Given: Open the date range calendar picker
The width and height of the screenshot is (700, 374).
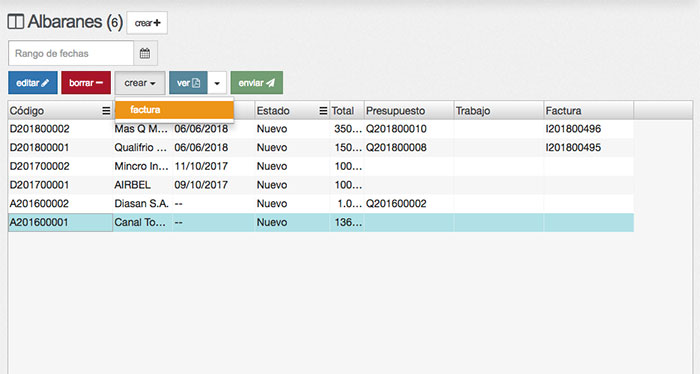Looking at the screenshot, I should point(145,54).
